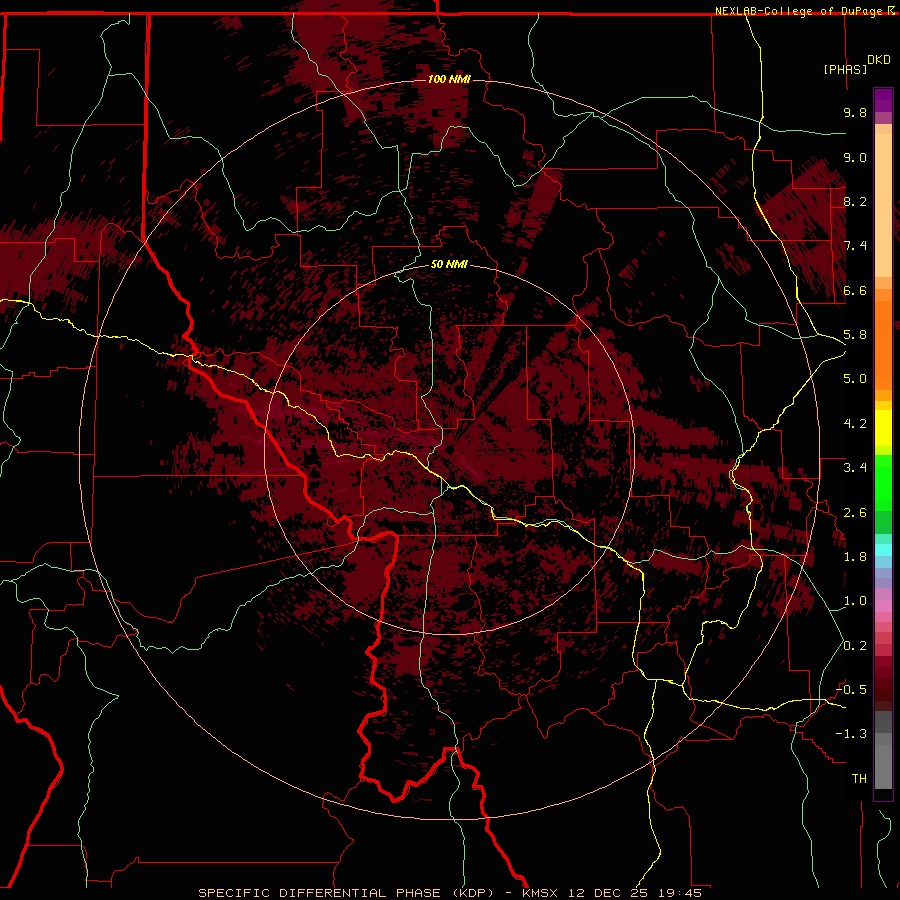This screenshot has width=900, height=900.
Task: Pick the pink segment of the color bar
Action: click(x=883, y=606)
